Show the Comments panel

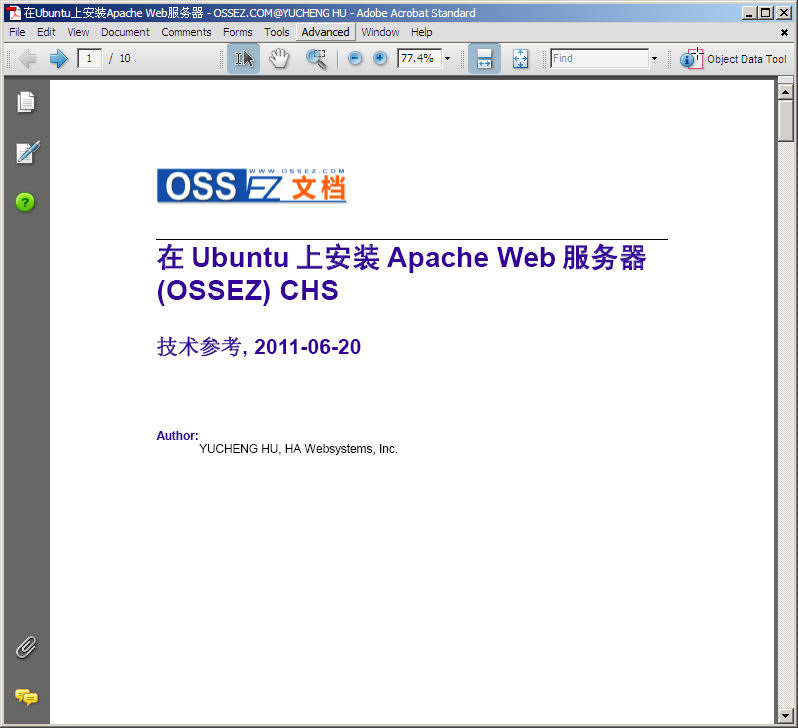click(x=26, y=697)
